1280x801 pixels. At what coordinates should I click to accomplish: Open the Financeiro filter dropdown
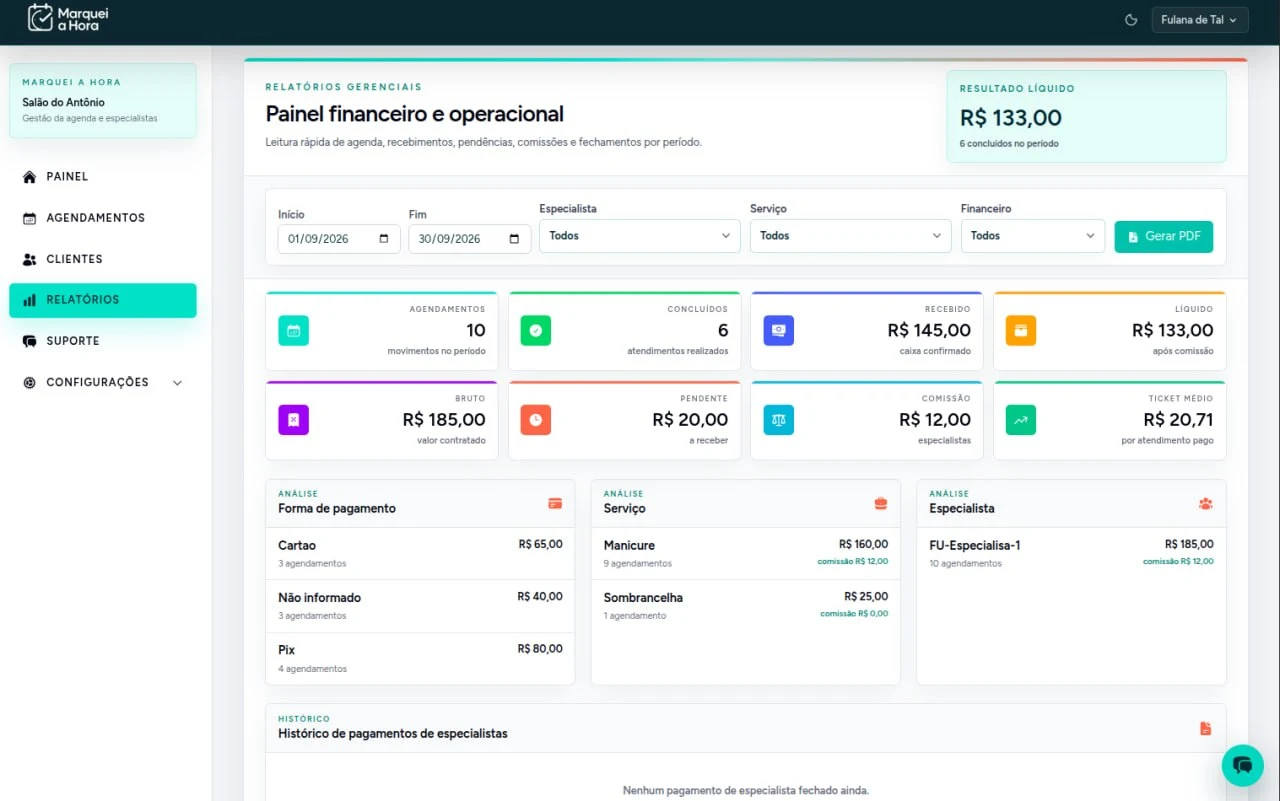coord(1033,236)
